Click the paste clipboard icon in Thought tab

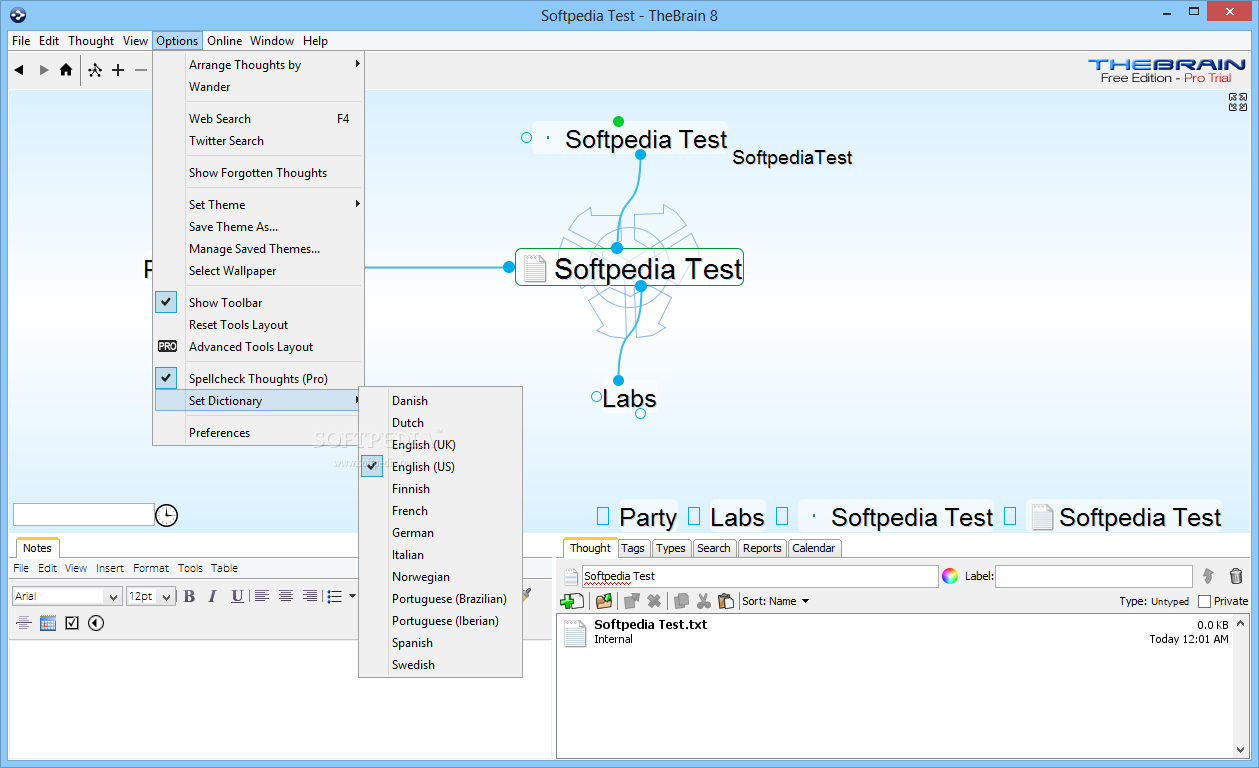726,601
